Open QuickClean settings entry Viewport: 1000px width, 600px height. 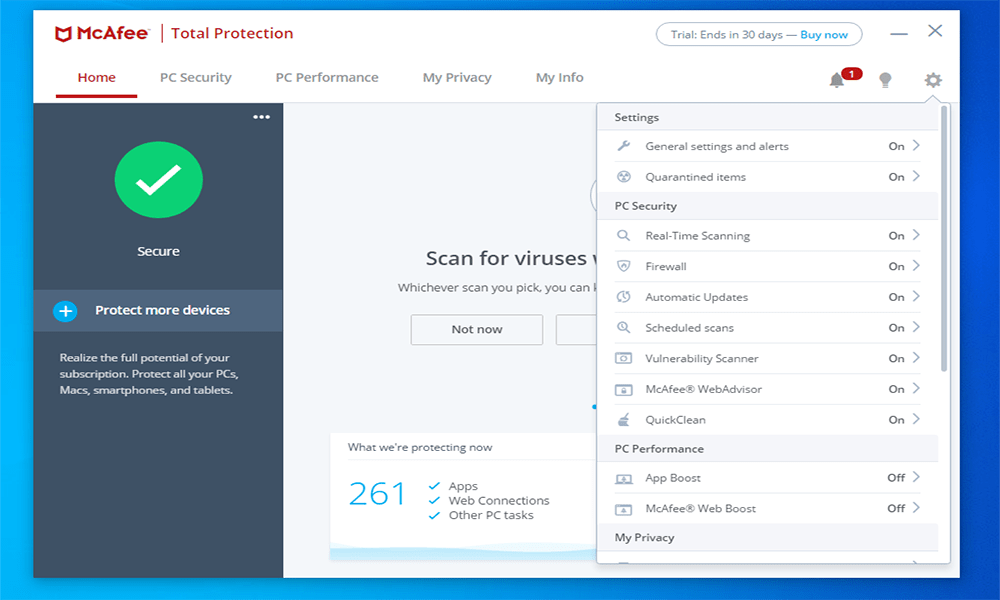768,420
